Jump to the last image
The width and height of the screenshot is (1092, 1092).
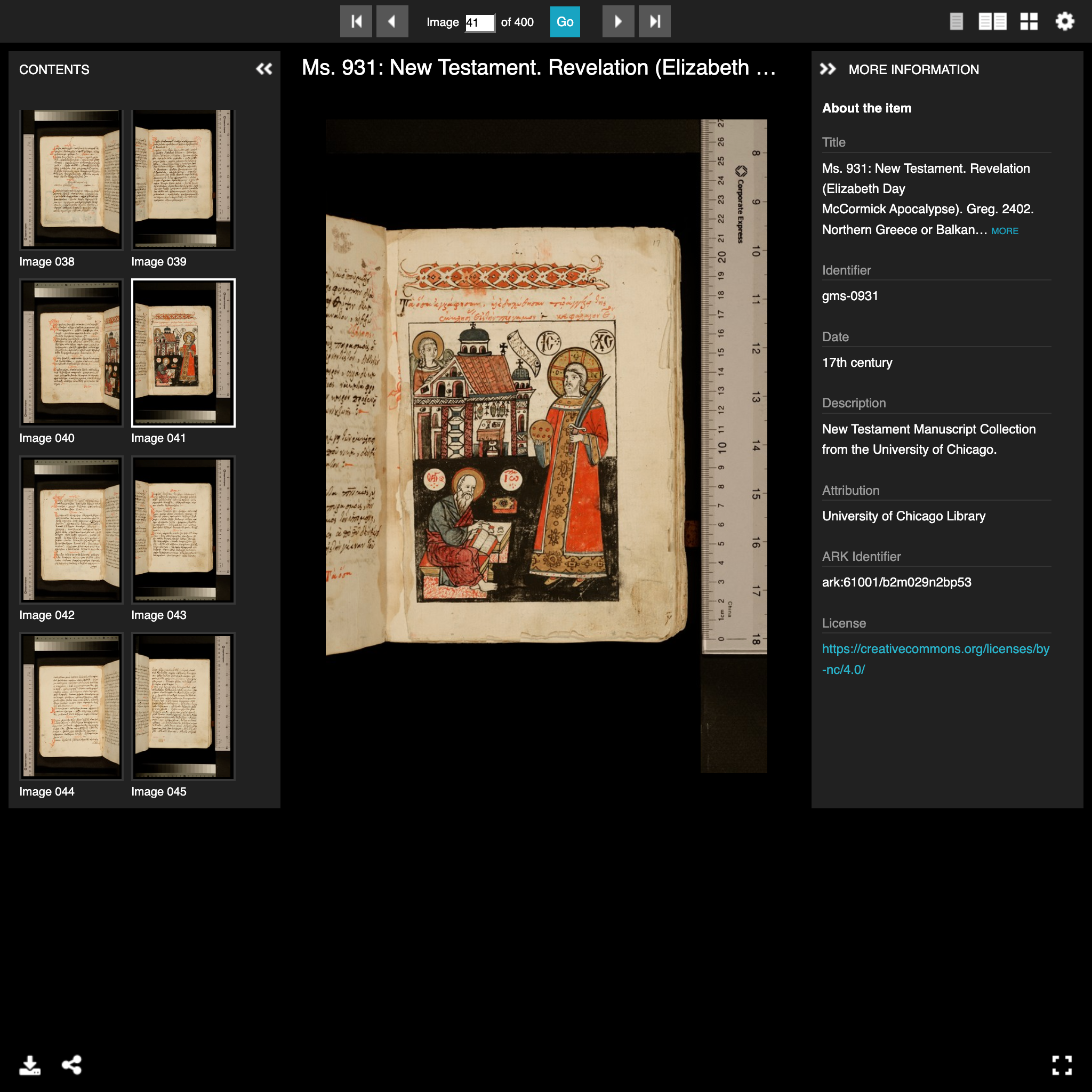coord(655,21)
